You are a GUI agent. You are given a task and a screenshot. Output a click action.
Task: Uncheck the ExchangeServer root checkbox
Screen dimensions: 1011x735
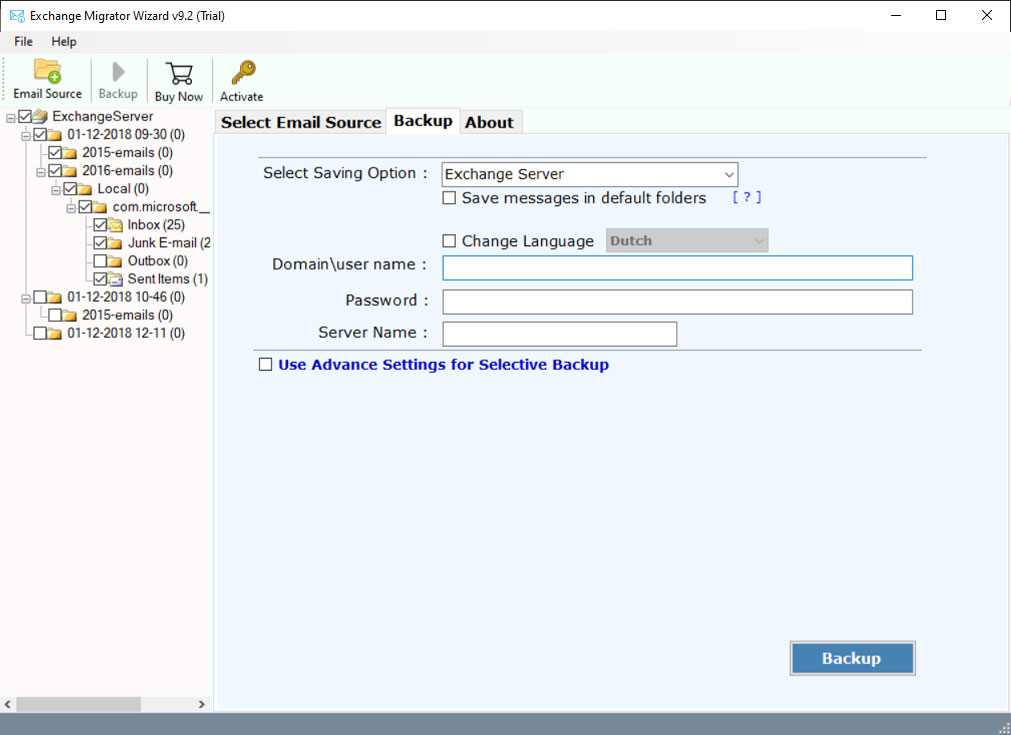pyautogui.click(x=25, y=117)
